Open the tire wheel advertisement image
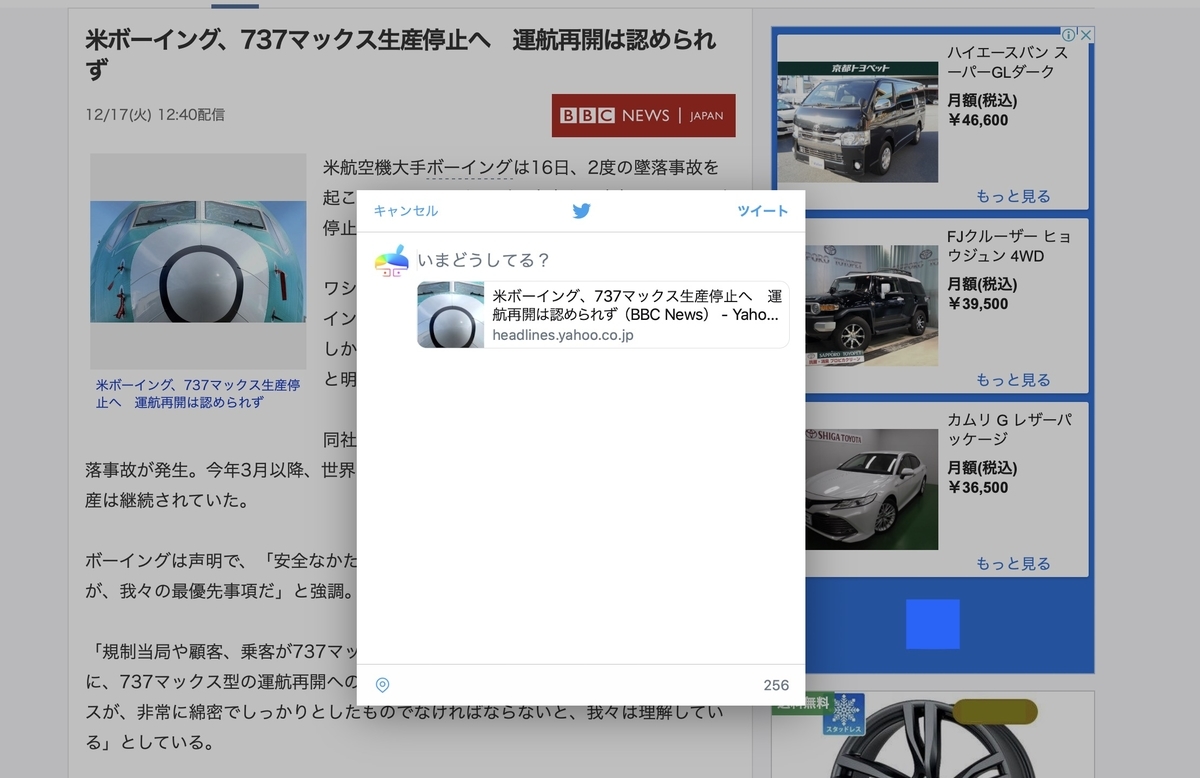The image size is (1200, 778). coord(933,735)
